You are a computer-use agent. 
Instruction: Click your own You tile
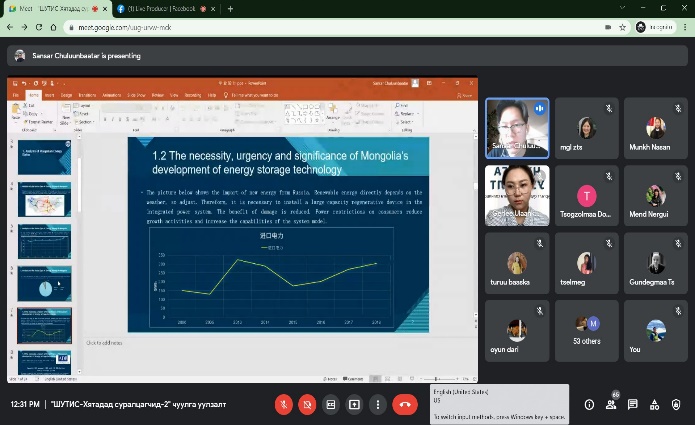pos(656,331)
